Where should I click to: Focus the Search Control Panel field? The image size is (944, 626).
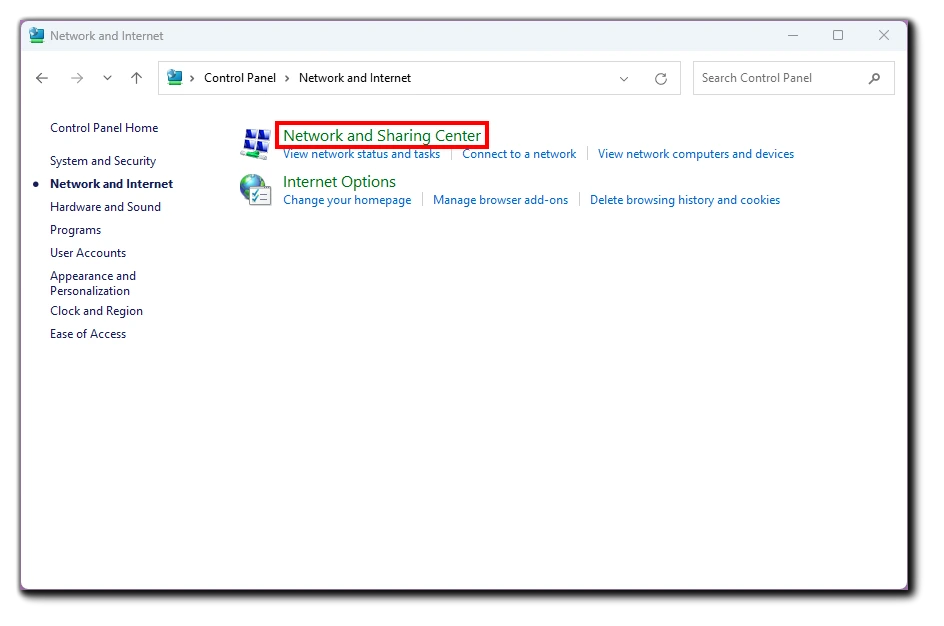click(793, 78)
